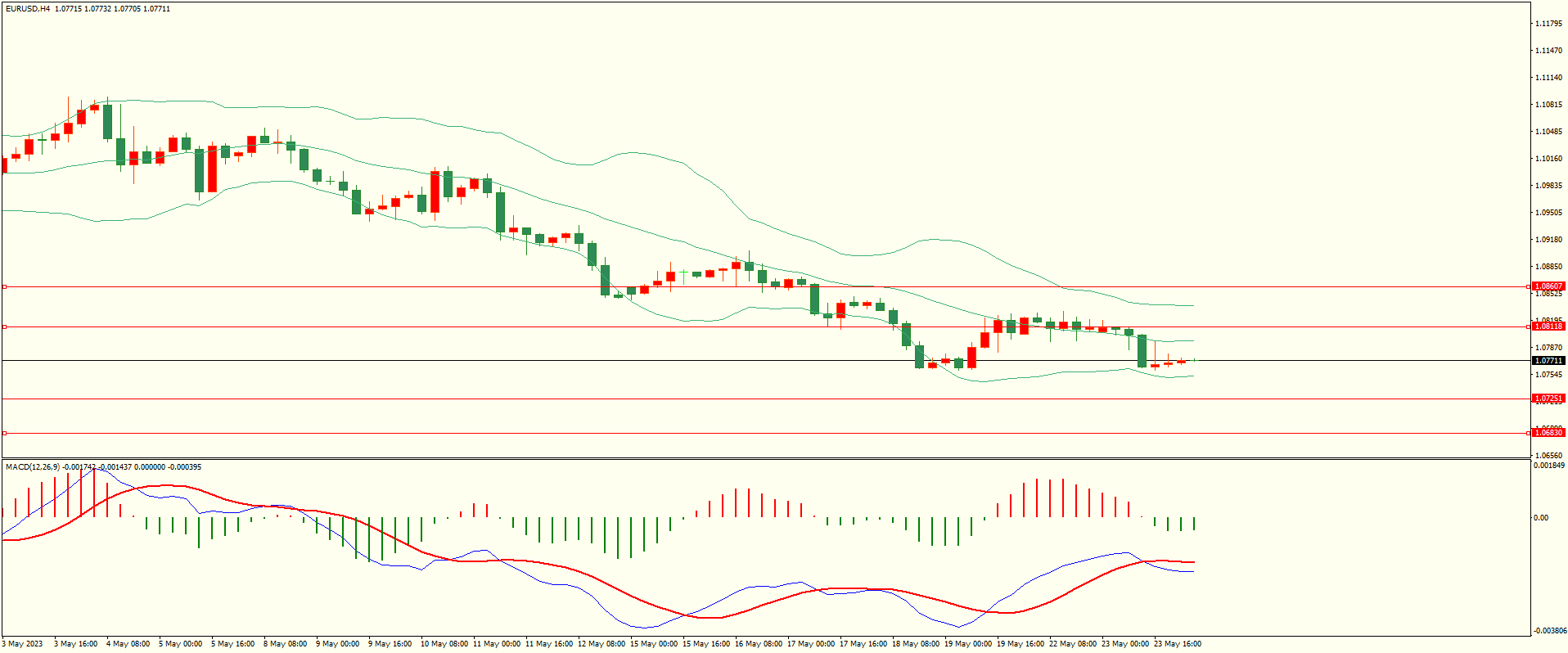Click the 12 May 08:00 time label
Screen dimensions: 1568x653
pyautogui.click(x=602, y=643)
